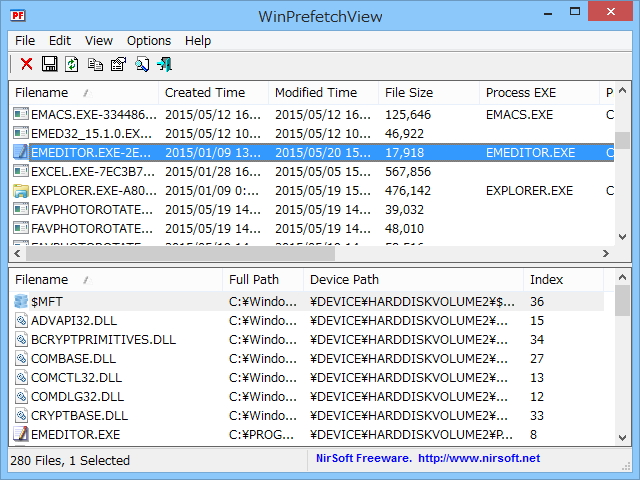Image resolution: width=640 pixels, height=480 pixels.
Task: Click the exit door toolbar icon
Action: click(x=164, y=64)
